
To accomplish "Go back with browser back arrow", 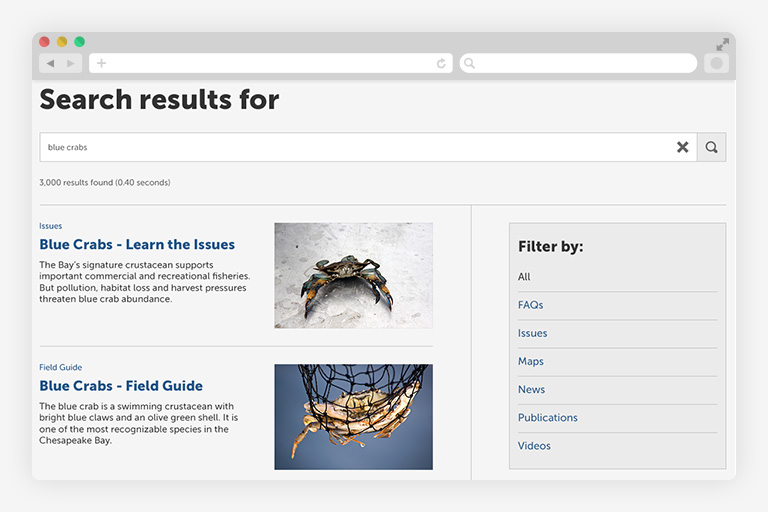I will point(50,63).
